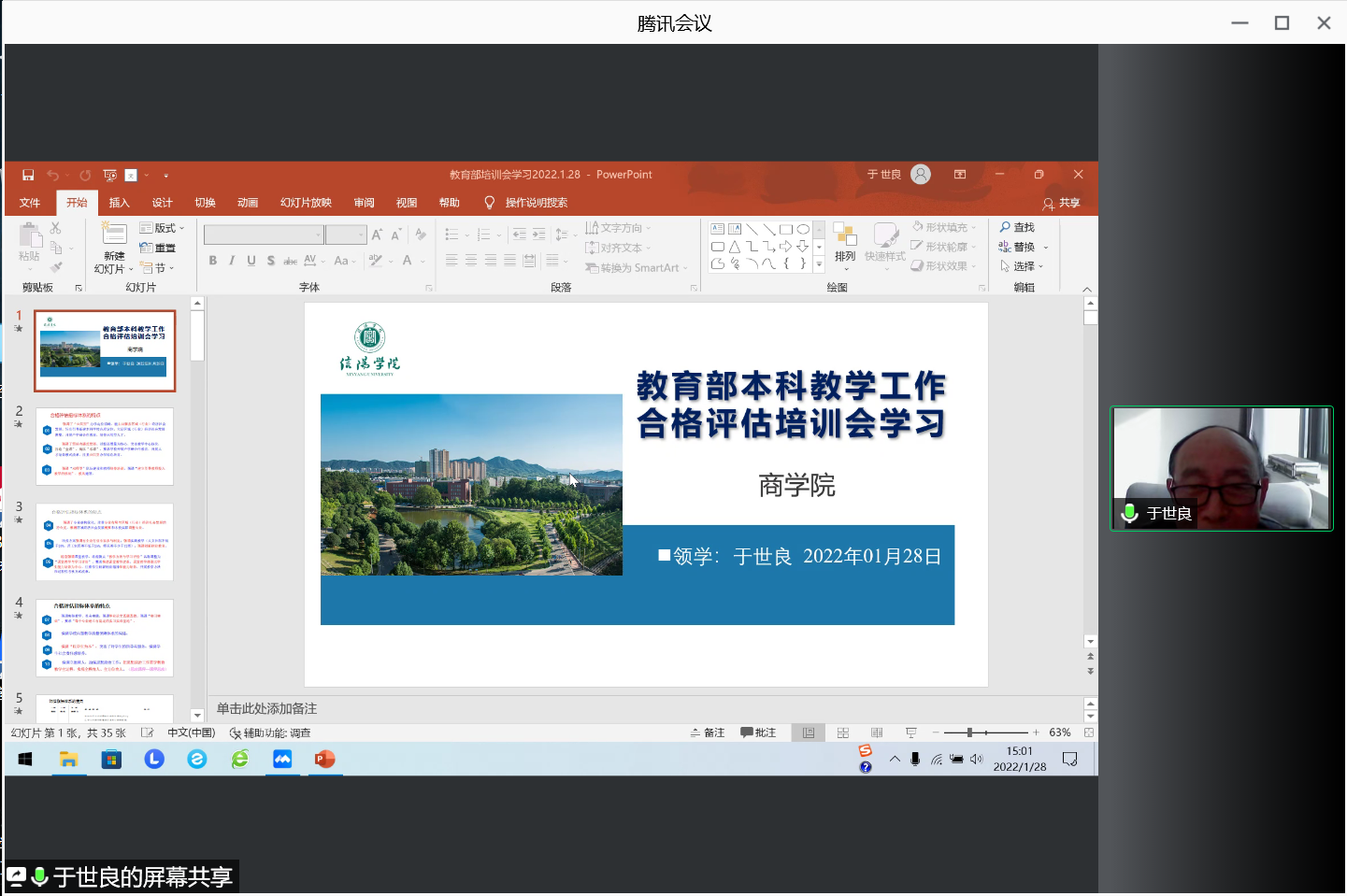The image size is (1347, 896).
Task: Click the account avatar next to 于世良
Action: 921,175
